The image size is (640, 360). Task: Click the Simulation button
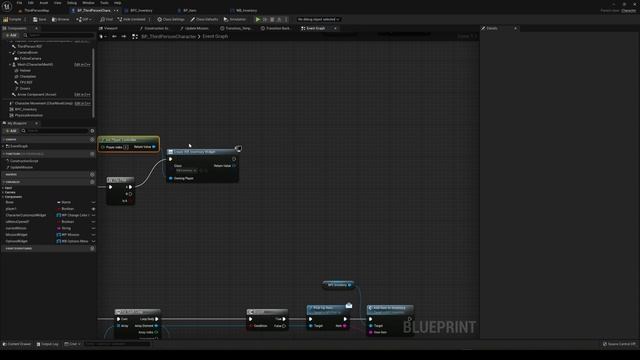pos(235,19)
